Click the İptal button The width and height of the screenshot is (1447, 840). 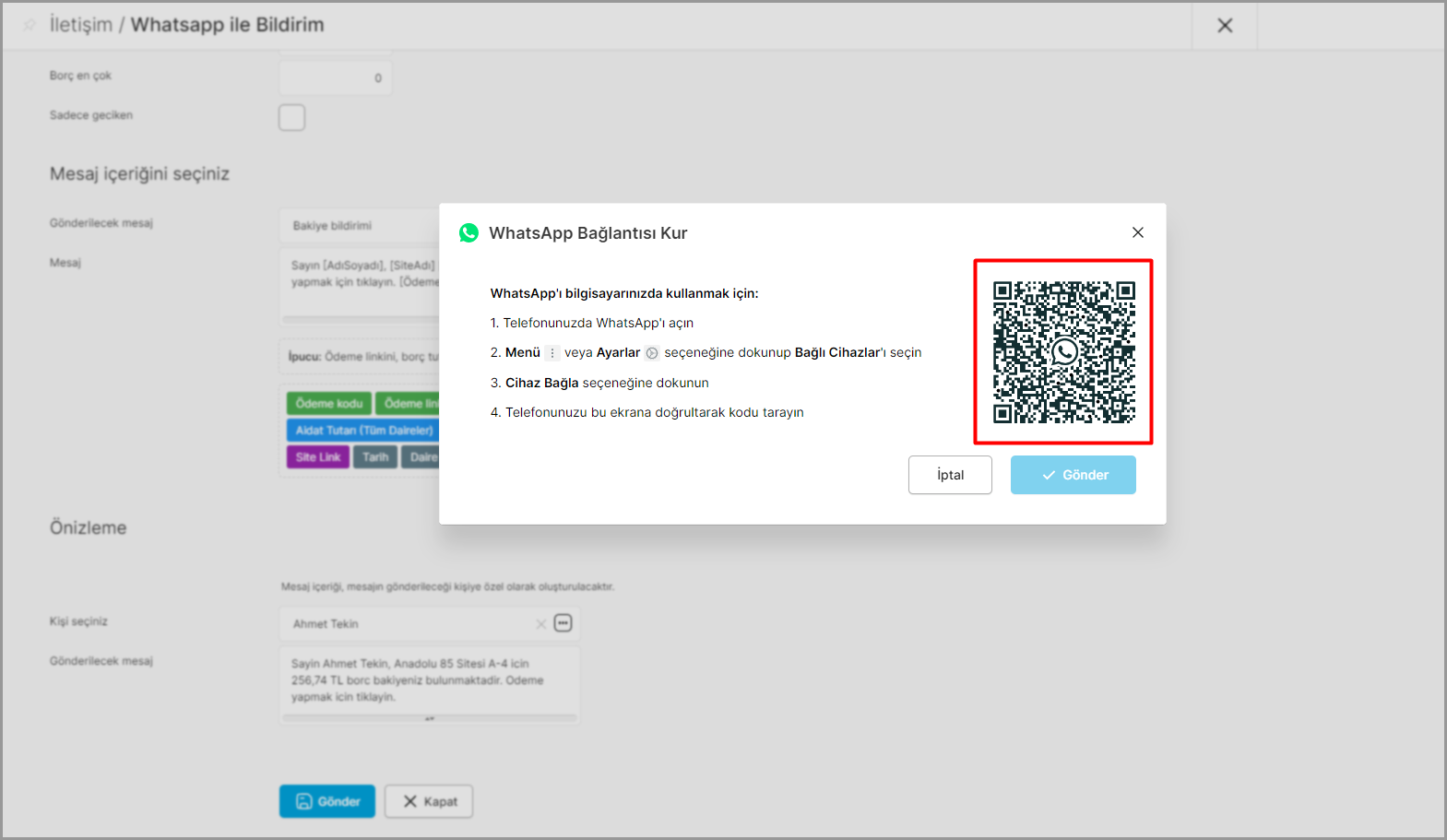(950, 475)
